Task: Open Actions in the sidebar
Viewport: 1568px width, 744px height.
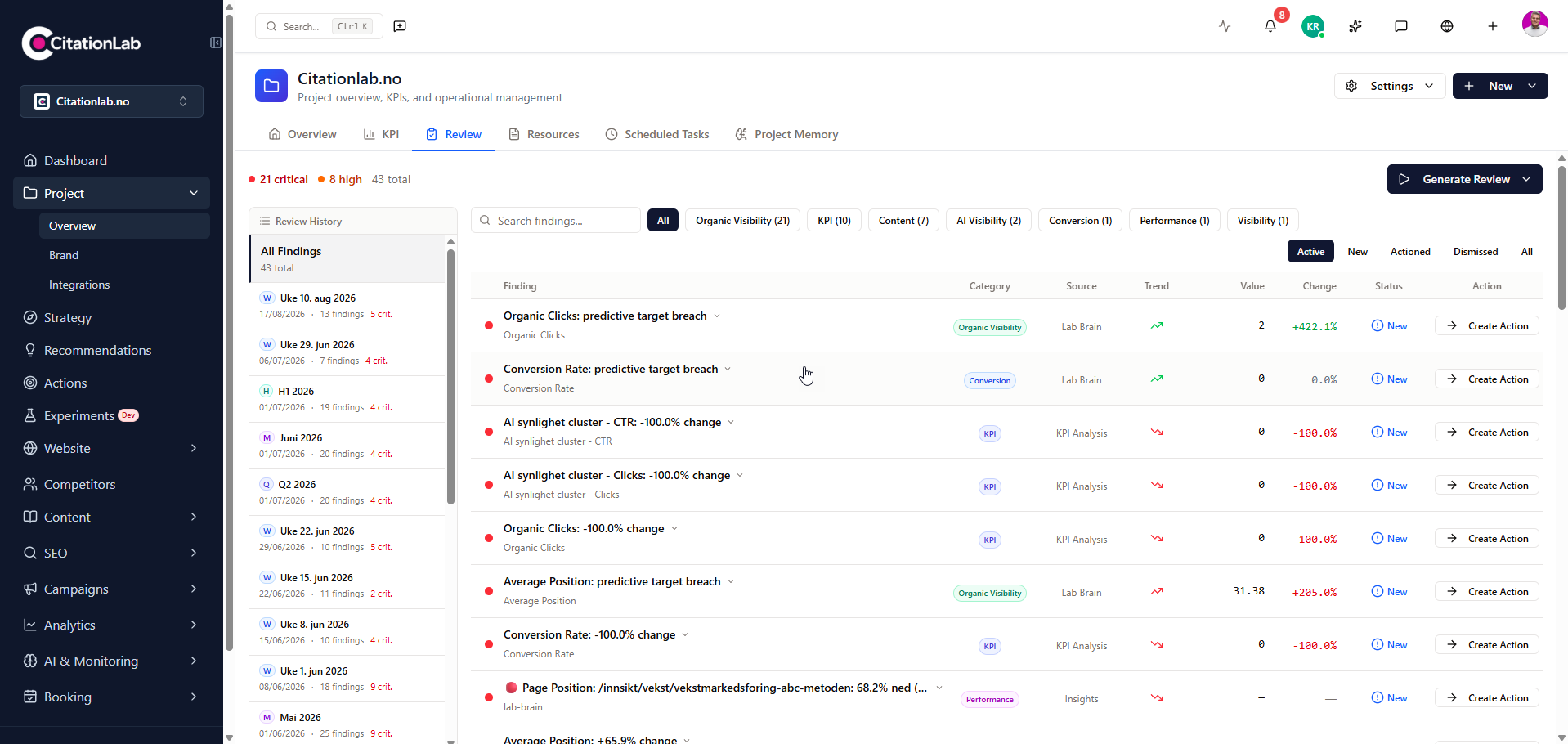Action: point(111,383)
